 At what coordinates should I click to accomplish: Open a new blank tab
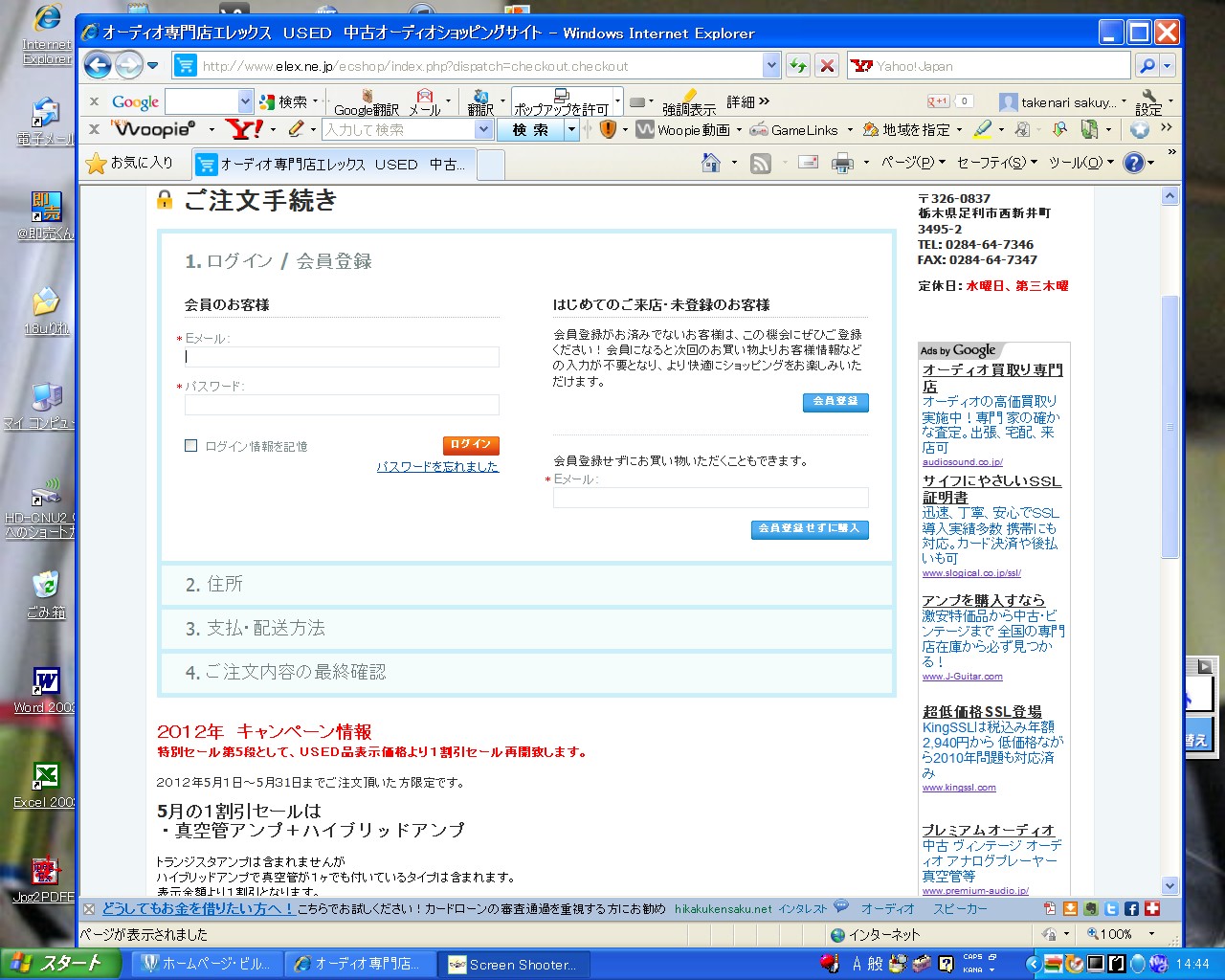(490, 165)
